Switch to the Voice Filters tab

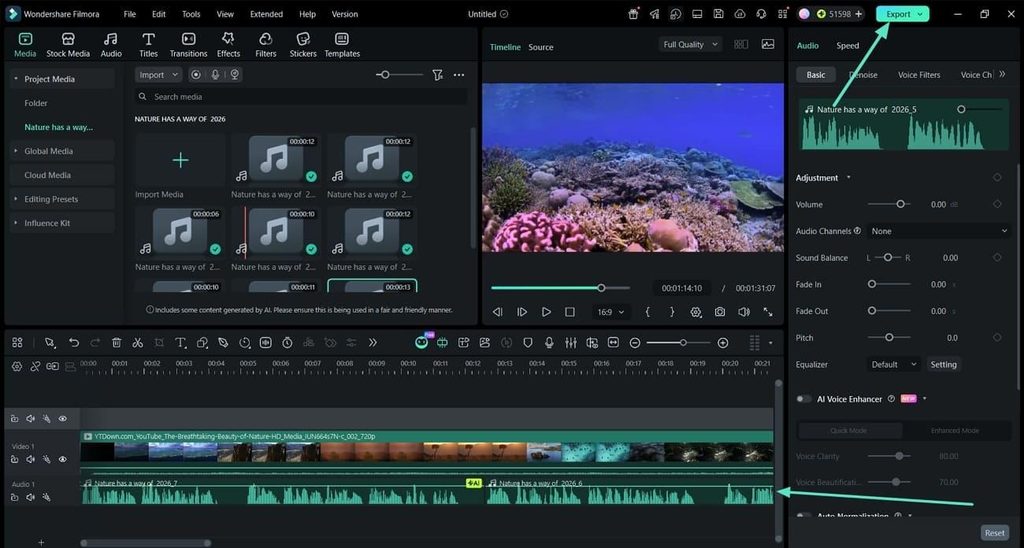[x=919, y=74]
